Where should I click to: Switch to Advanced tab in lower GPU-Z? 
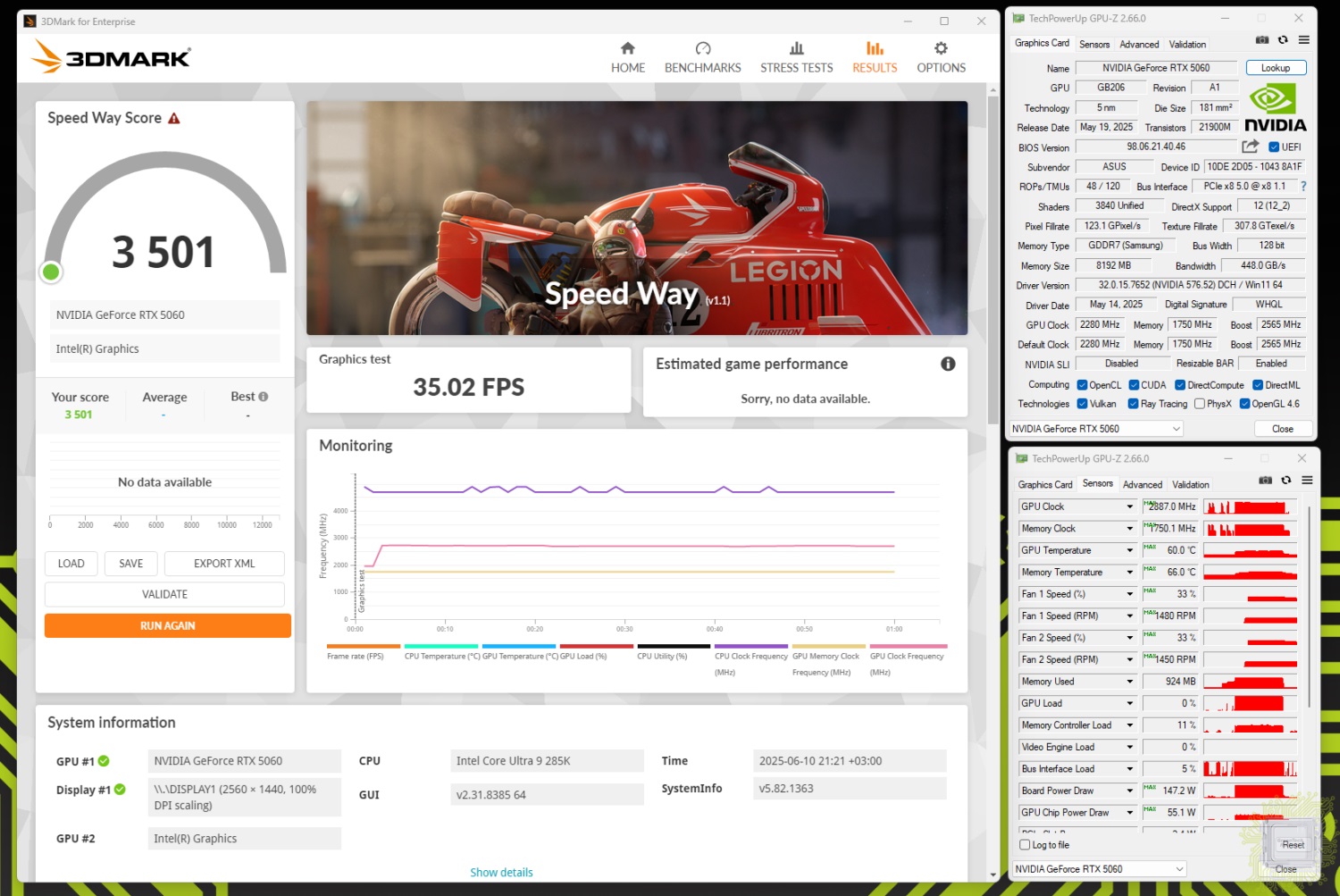click(x=1143, y=485)
